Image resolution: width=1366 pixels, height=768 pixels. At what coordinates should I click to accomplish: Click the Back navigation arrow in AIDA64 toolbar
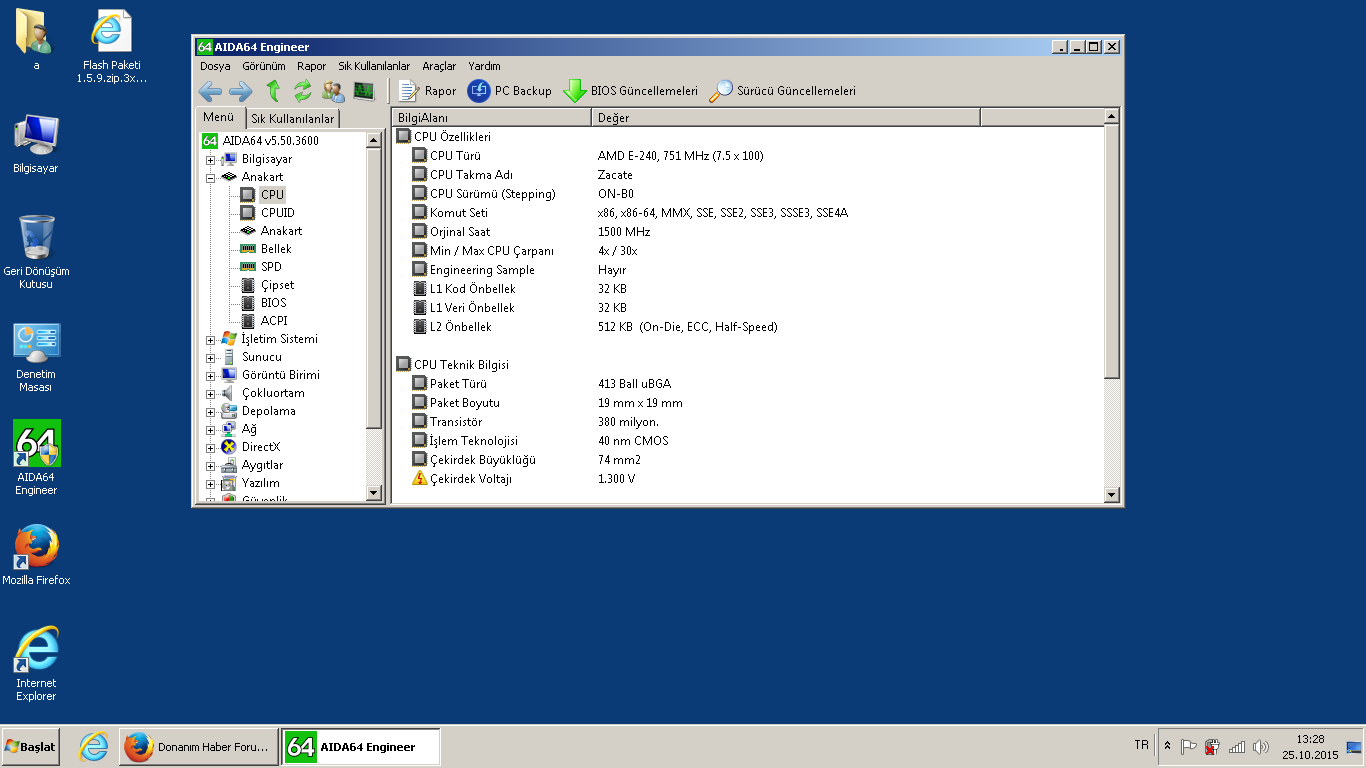pos(210,91)
